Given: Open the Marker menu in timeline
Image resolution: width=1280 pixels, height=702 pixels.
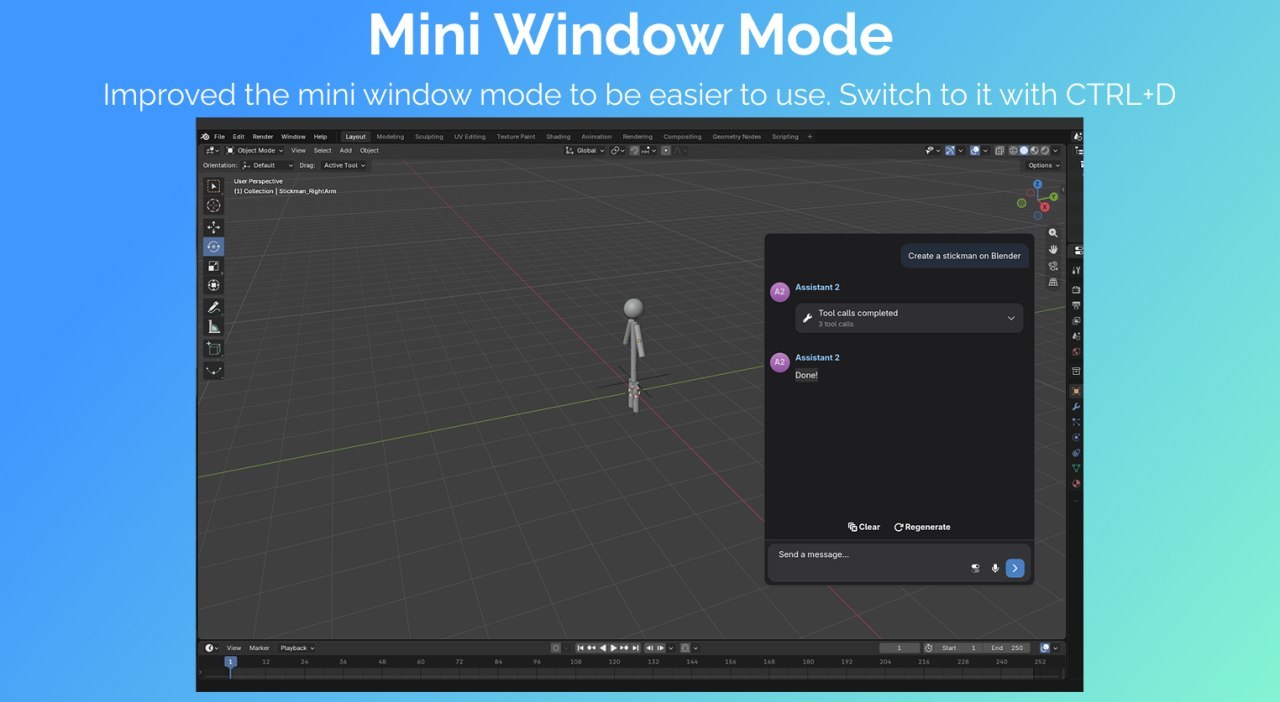Looking at the screenshot, I should coord(259,648).
